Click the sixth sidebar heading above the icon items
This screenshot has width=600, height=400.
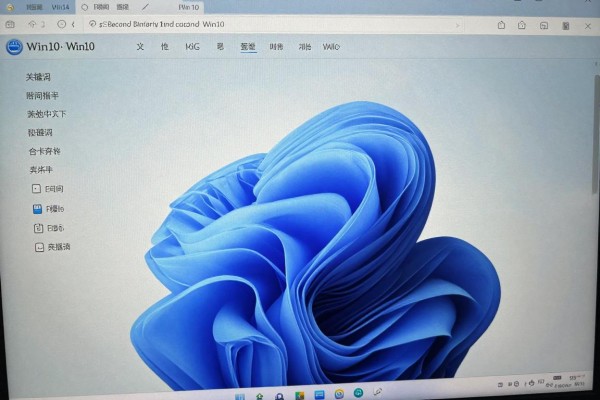[41, 170]
